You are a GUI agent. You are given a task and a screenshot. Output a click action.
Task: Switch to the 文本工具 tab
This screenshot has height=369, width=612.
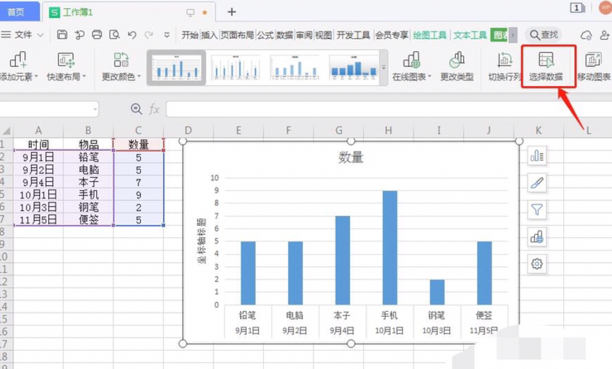(x=470, y=35)
